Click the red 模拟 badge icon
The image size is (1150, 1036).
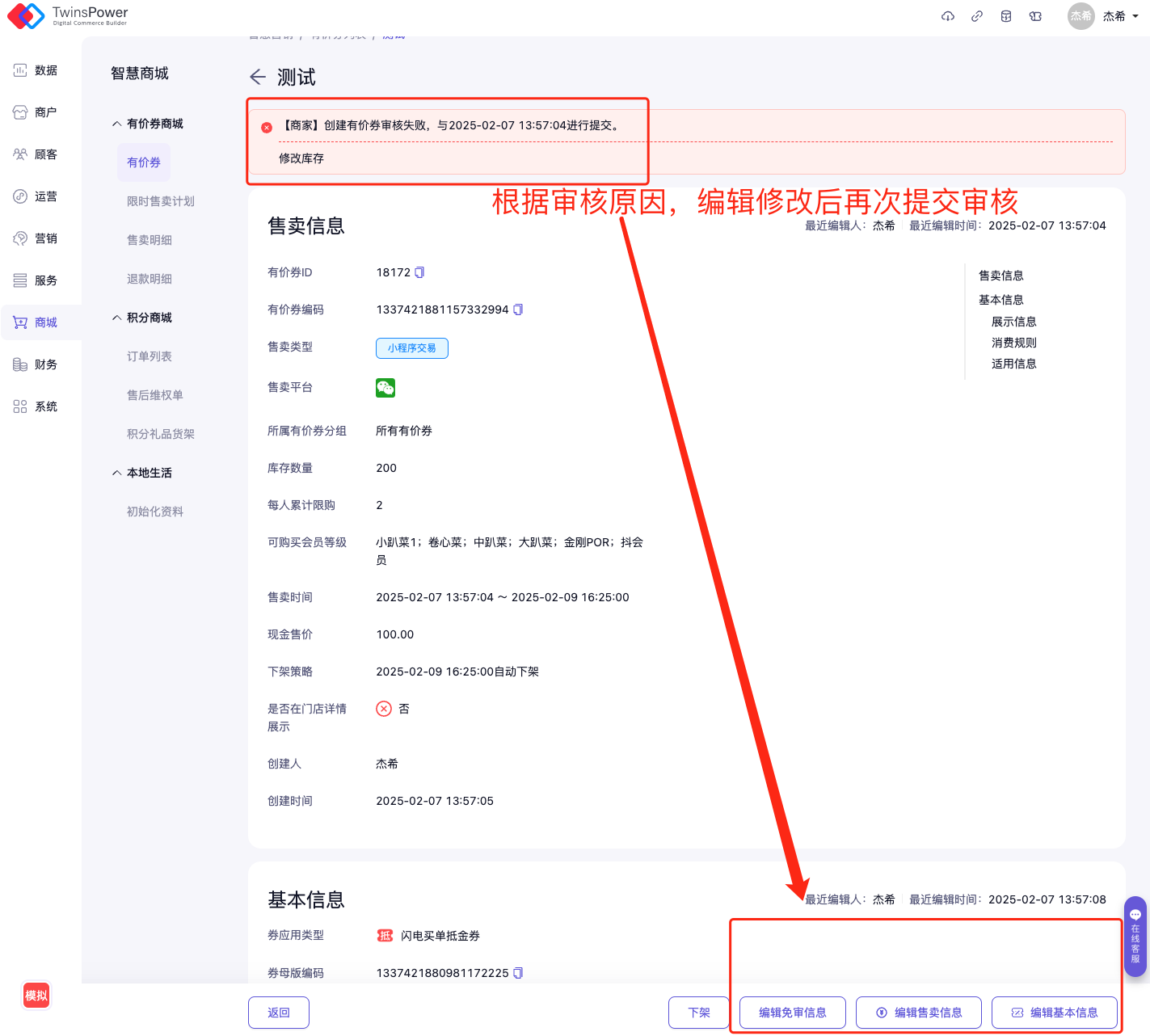(x=36, y=996)
